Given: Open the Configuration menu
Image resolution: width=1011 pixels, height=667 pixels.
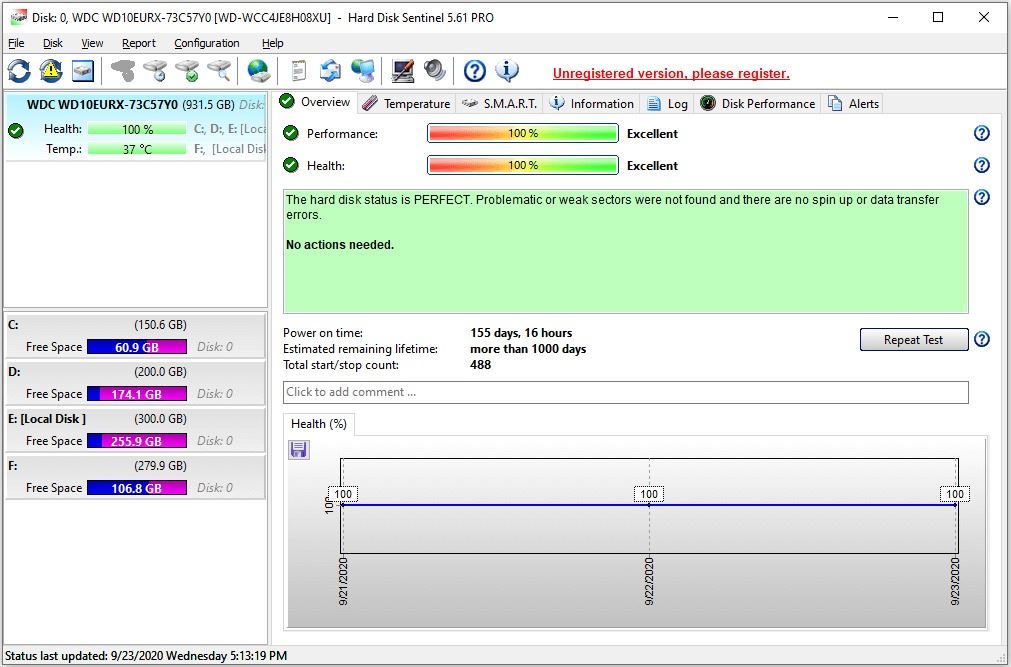Looking at the screenshot, I should [206, 43].
